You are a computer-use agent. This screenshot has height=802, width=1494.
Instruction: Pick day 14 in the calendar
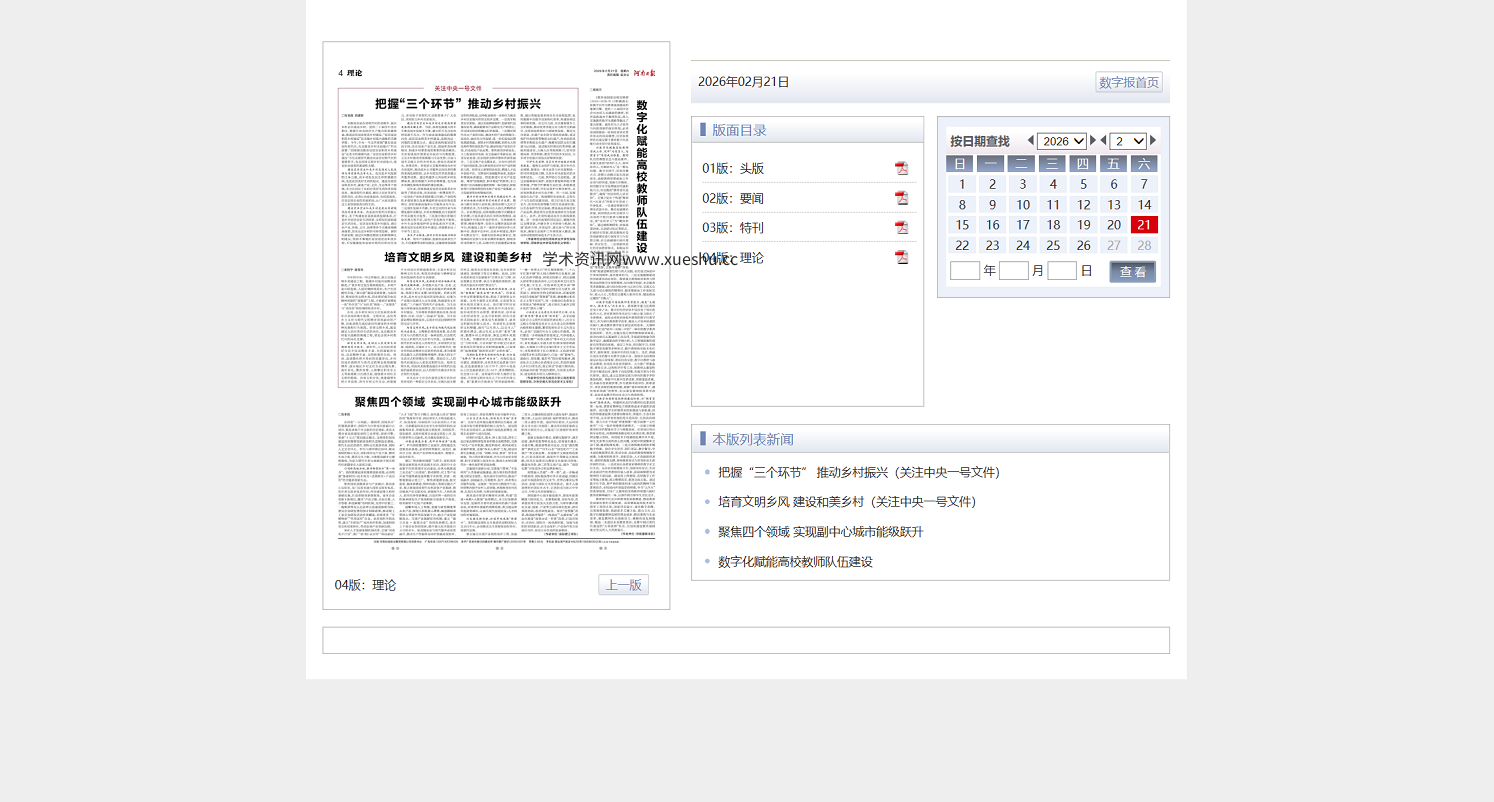[x=1144, y=205]
